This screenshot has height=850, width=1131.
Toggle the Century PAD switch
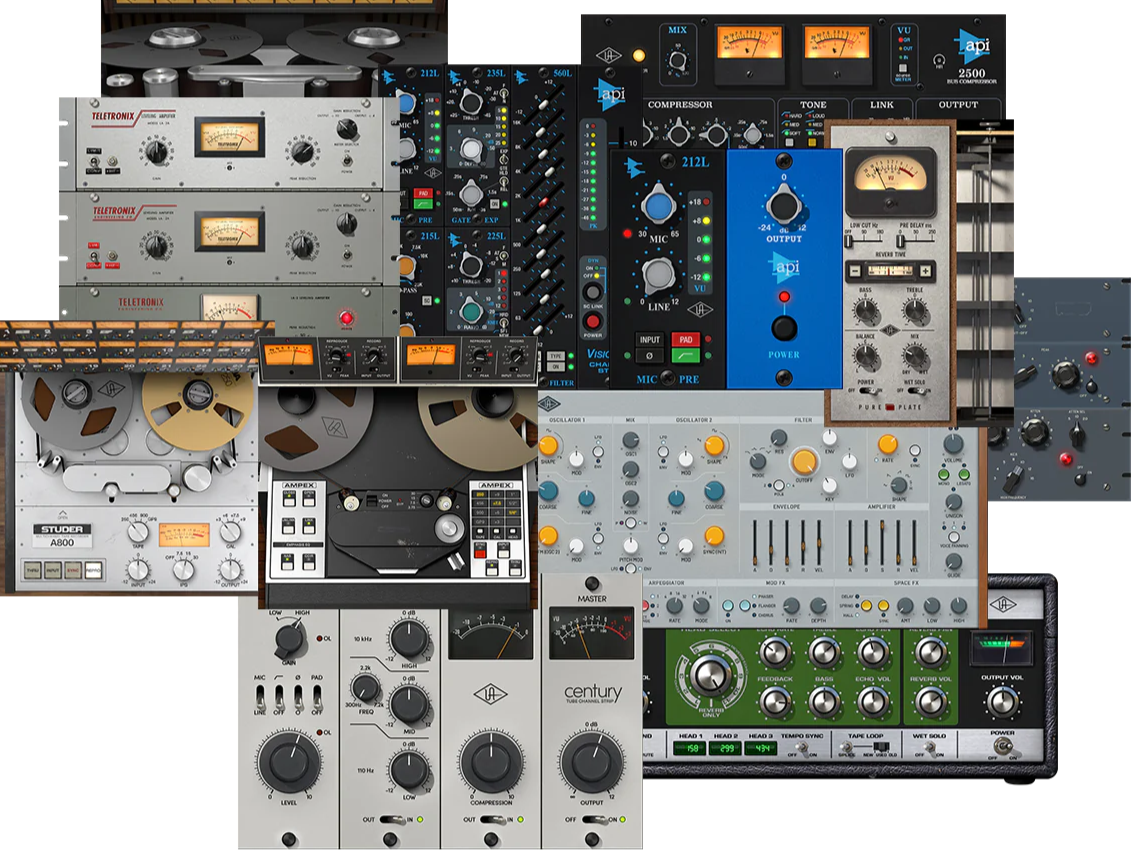(x=317, y=696)
